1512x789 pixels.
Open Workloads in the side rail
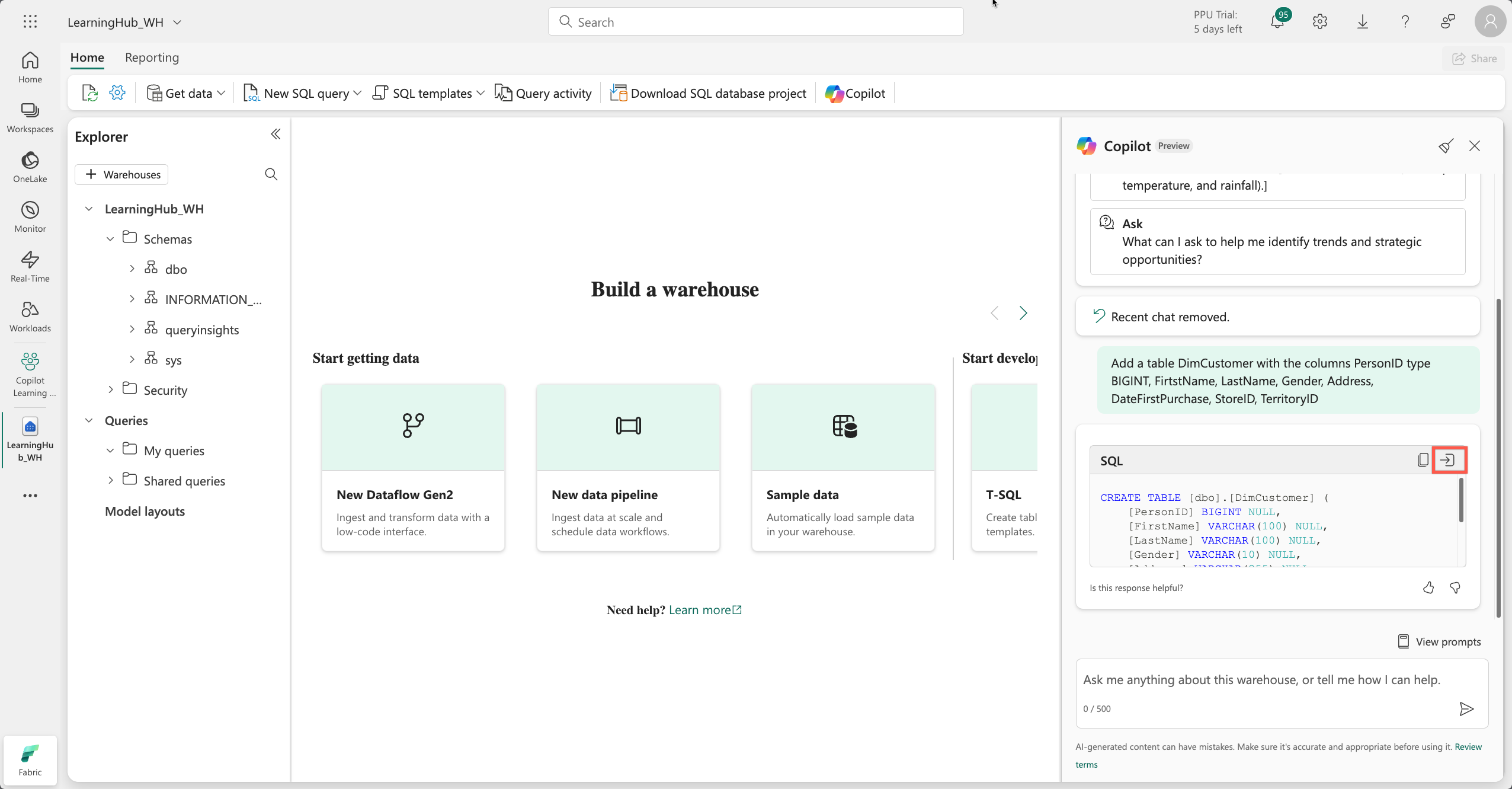click(30, 317)
